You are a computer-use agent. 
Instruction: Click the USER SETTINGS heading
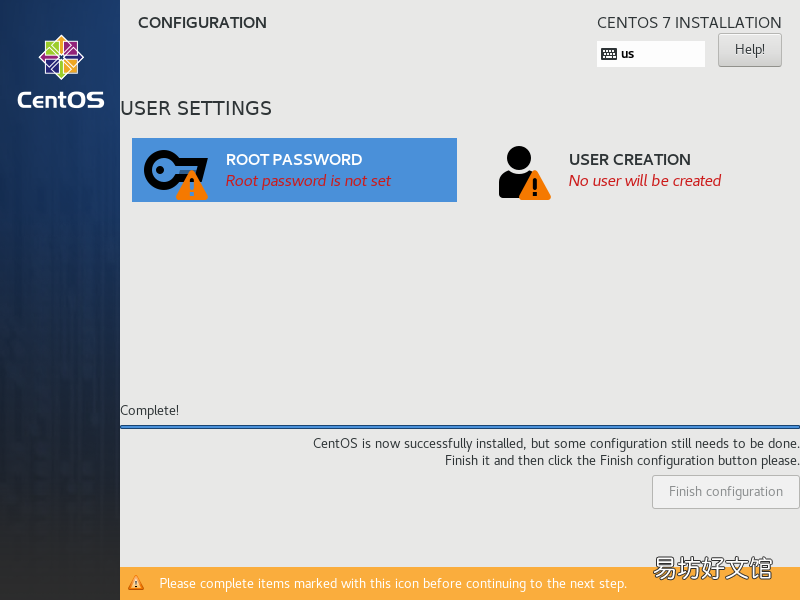click(196, 108)
